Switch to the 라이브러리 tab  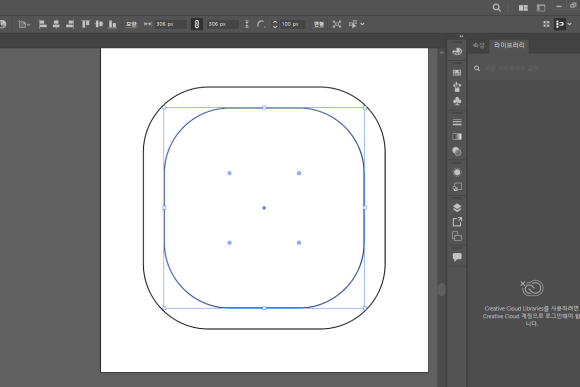pos(509,45)
